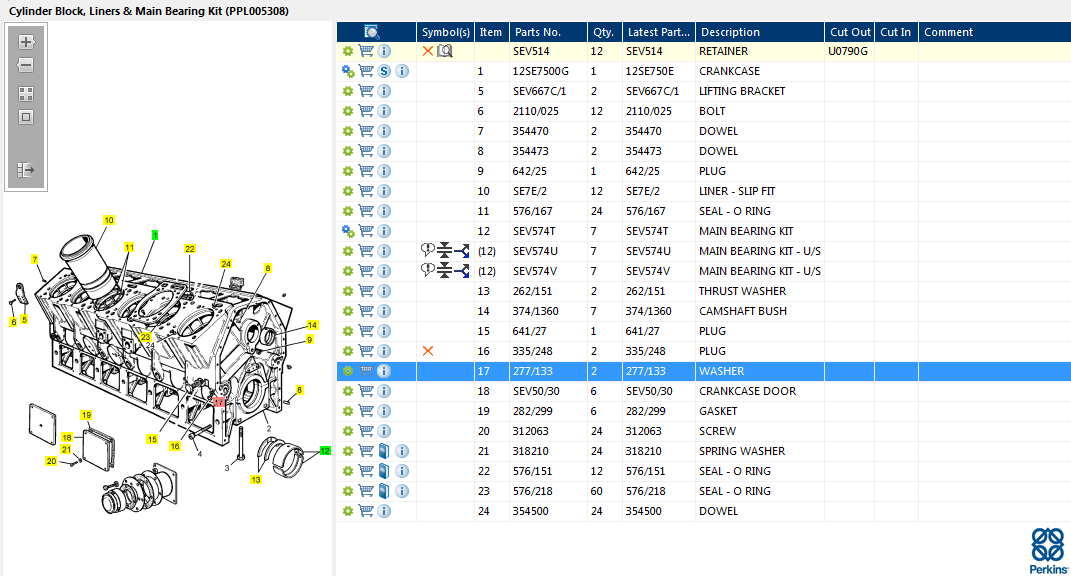
Task: Click the compress arrows symbol in the SEV574U row
Action: pyautogui.click(x=445, y=251)
